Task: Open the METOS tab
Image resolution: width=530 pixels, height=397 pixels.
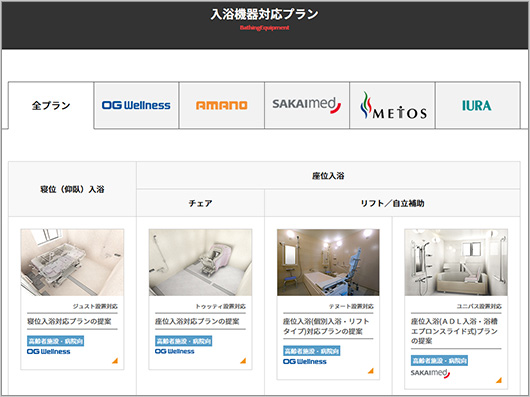Action: pos(392,105)
